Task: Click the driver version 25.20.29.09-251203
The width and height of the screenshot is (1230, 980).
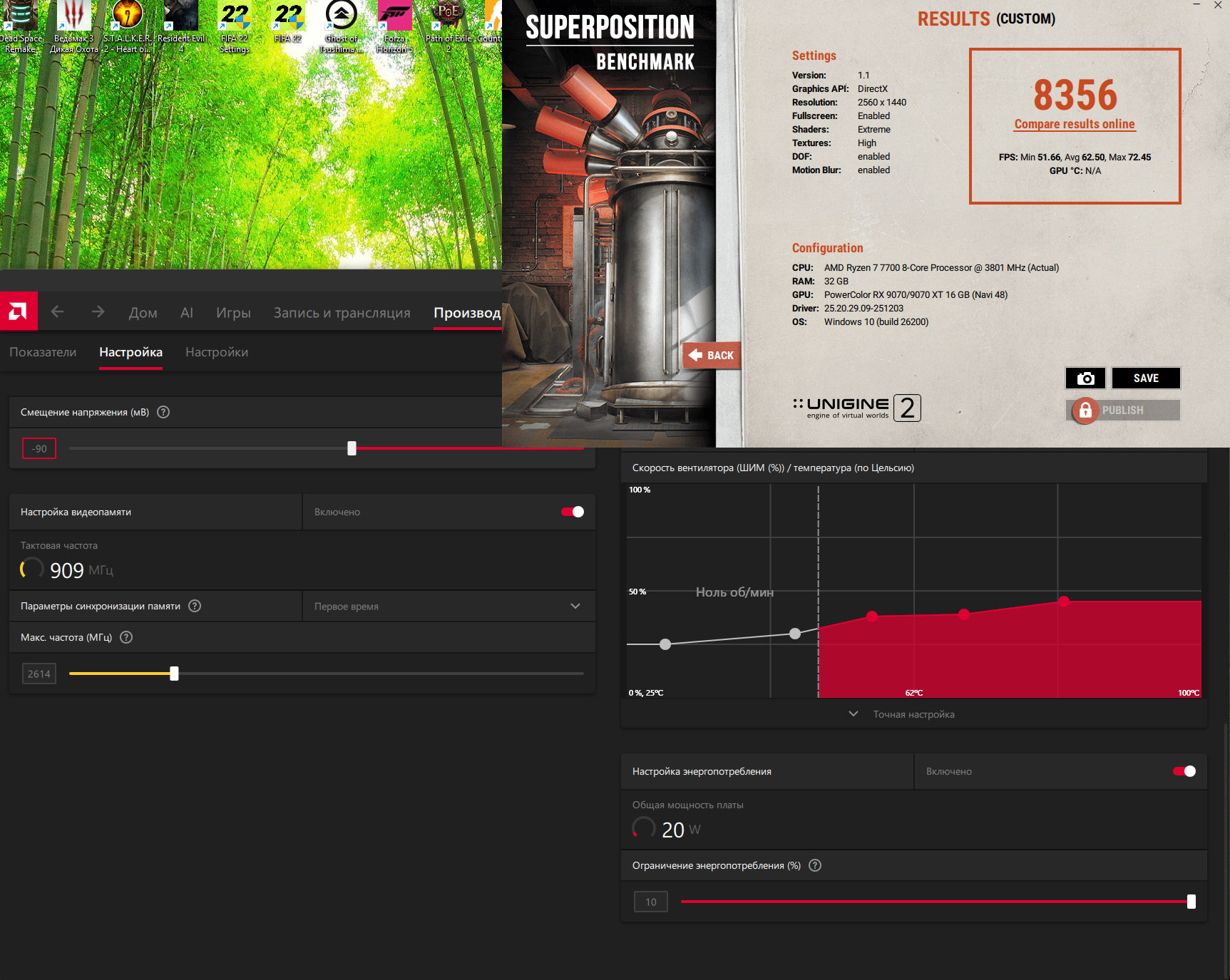Action: 863,308
